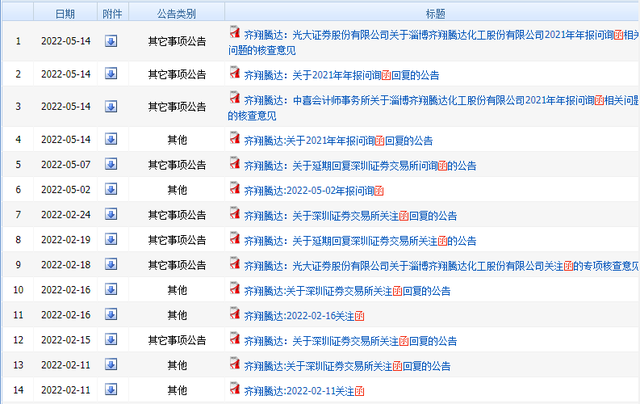Click PDF icon beside row 3 title
Viewport: 640px width, 404px height.
(x=234, y=97)
